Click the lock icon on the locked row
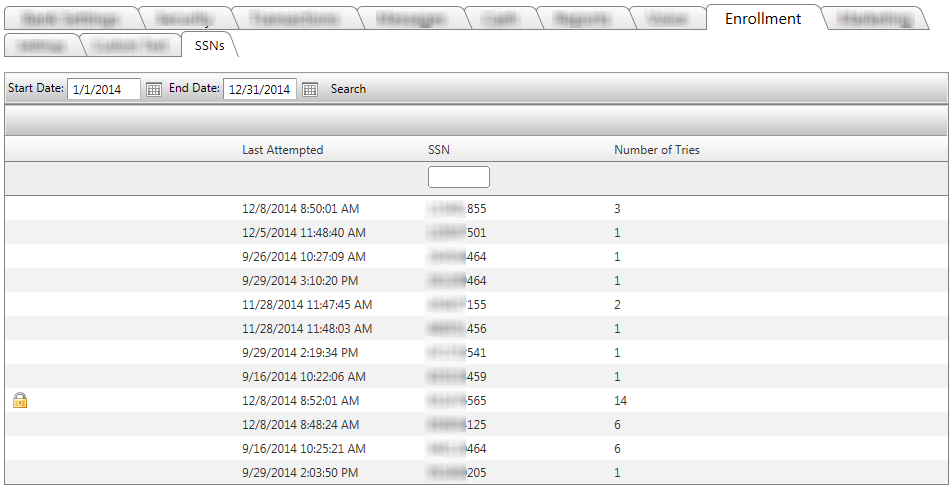Screen dimensions: 952x488 pos(20,401)
